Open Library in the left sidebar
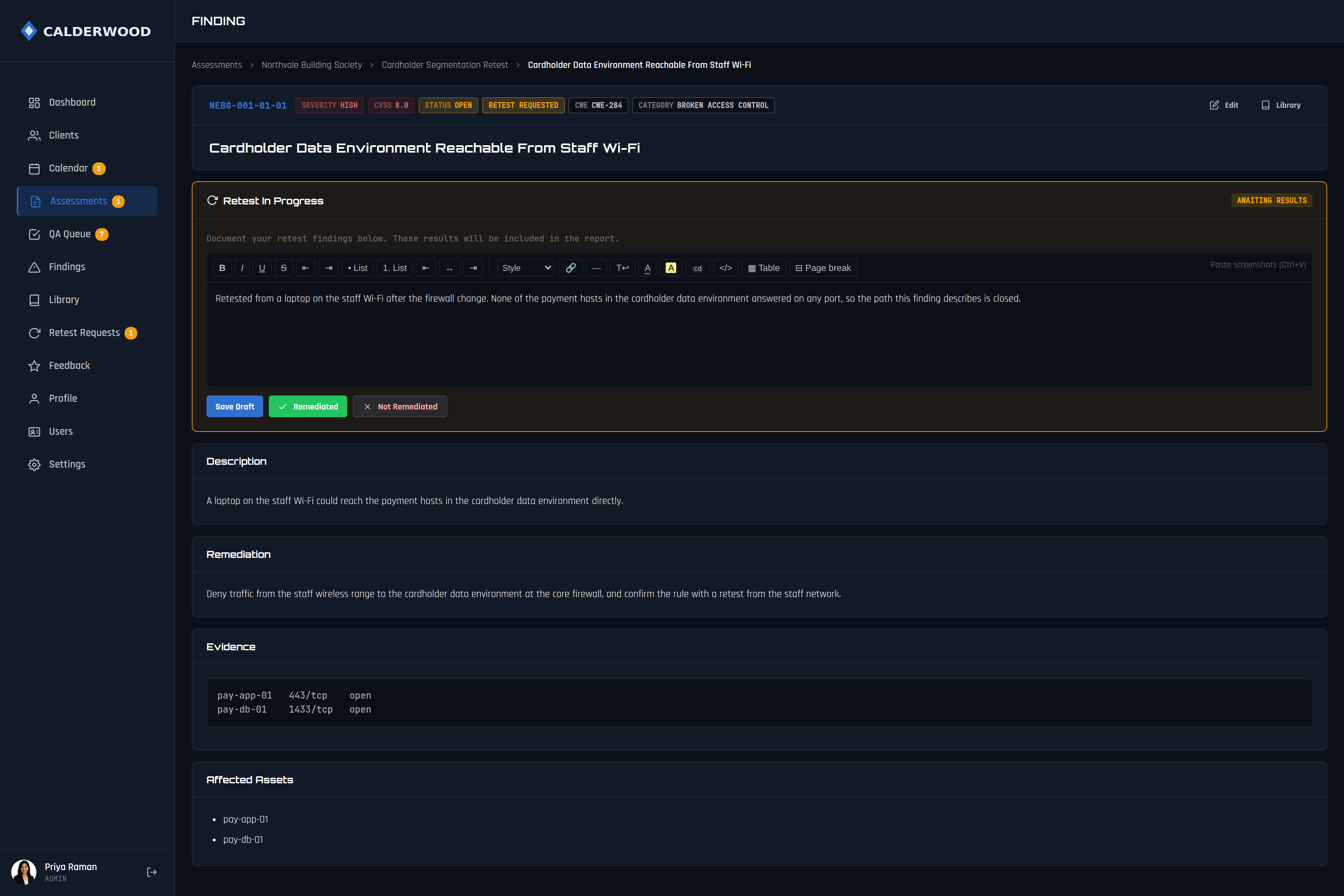 click(x=87, y=300)
